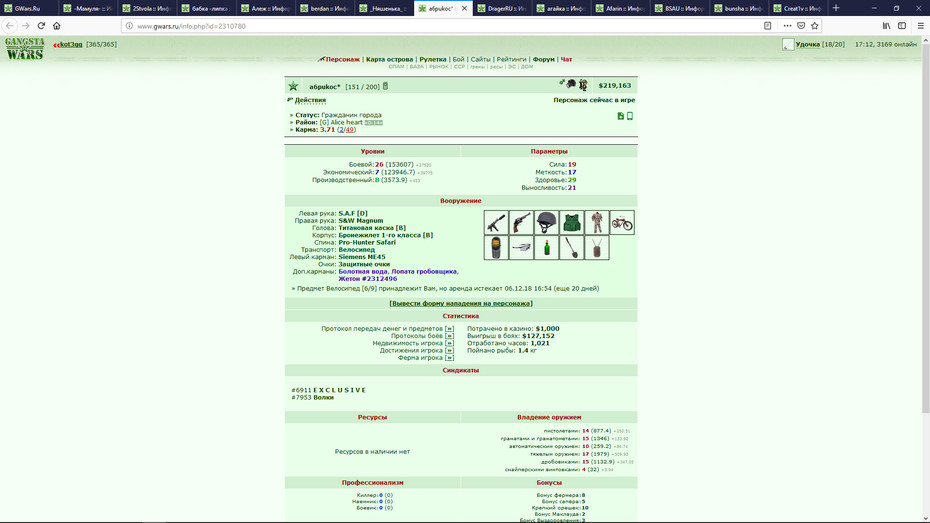
Task: Click the small phone icon after [151 / 200]
Action: 386,87
